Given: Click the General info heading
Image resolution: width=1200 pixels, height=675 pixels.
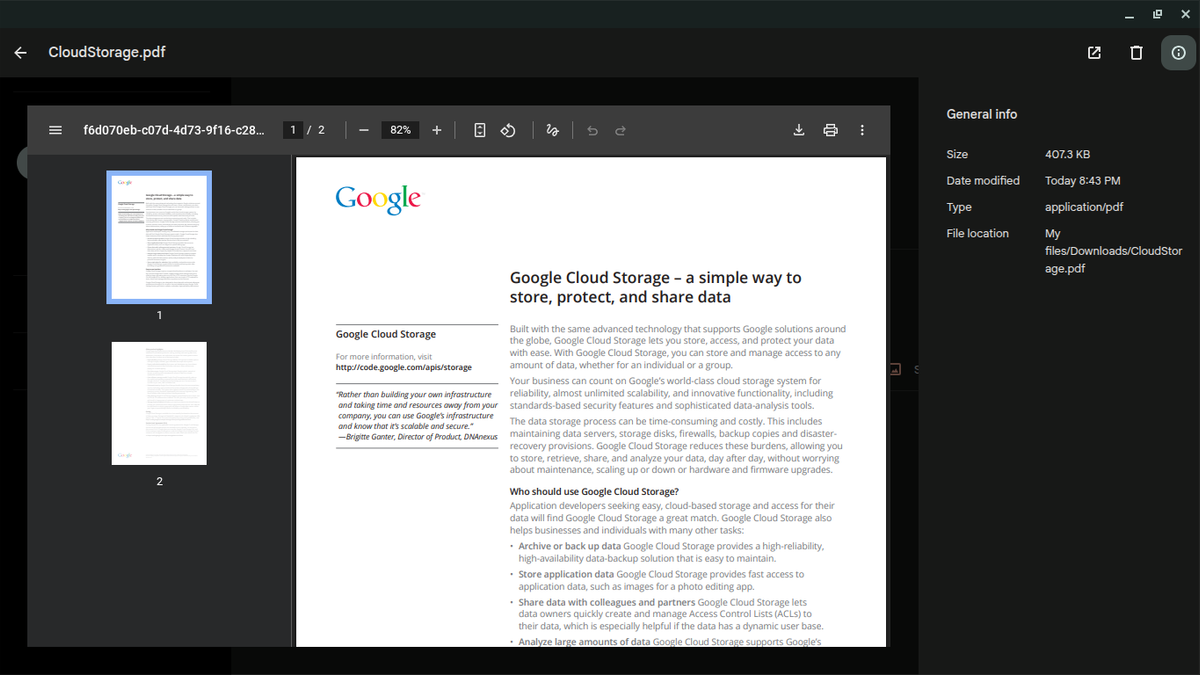Looking at the screenshot, I should pyautogui.click(x=982, y=114).
